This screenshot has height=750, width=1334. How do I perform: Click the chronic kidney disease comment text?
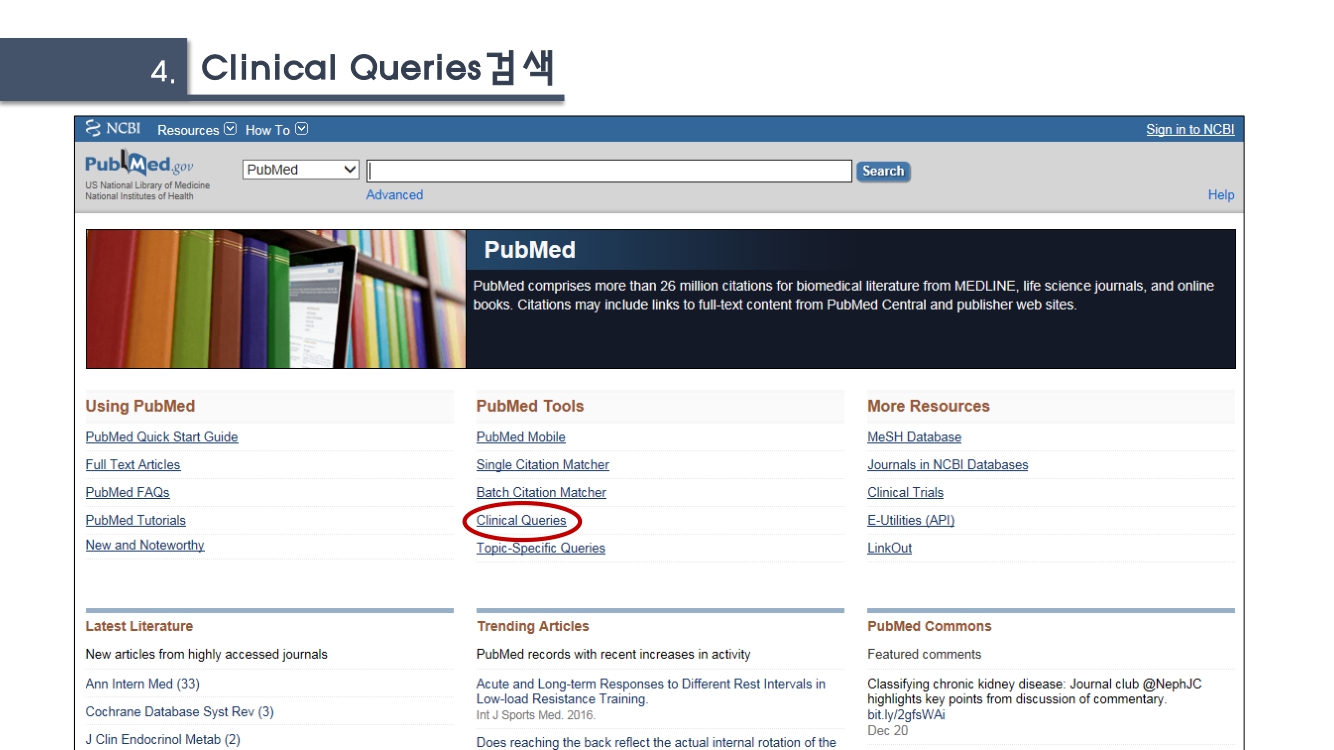pos(1035,692)
